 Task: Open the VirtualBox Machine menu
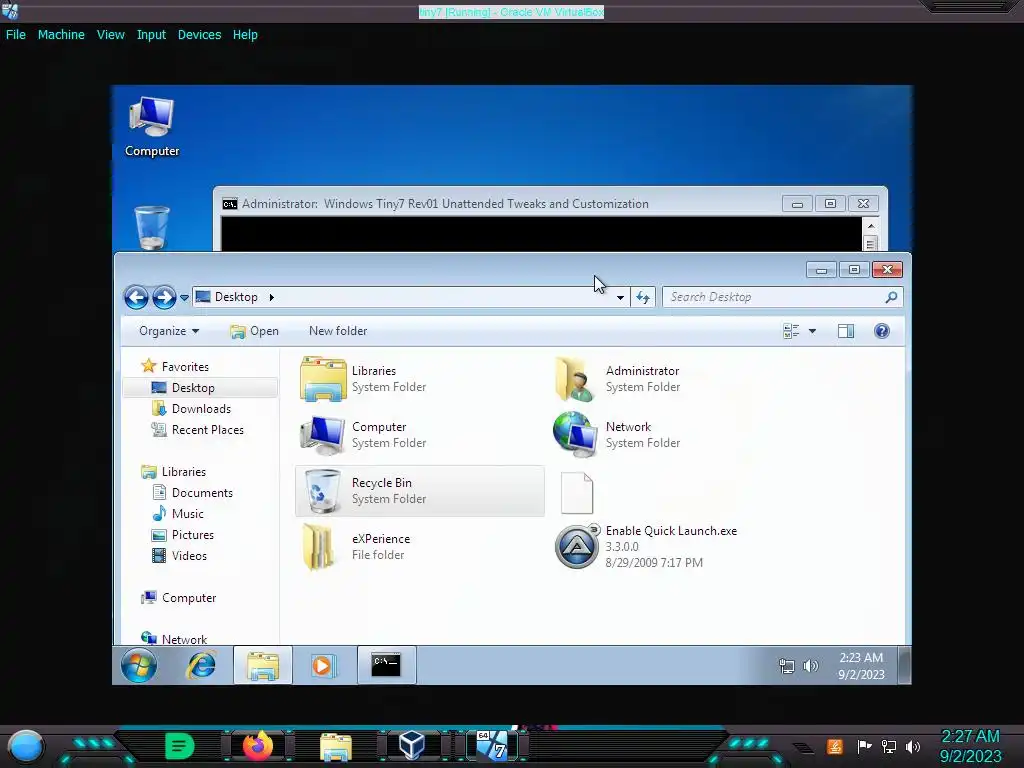click(61, 35)
